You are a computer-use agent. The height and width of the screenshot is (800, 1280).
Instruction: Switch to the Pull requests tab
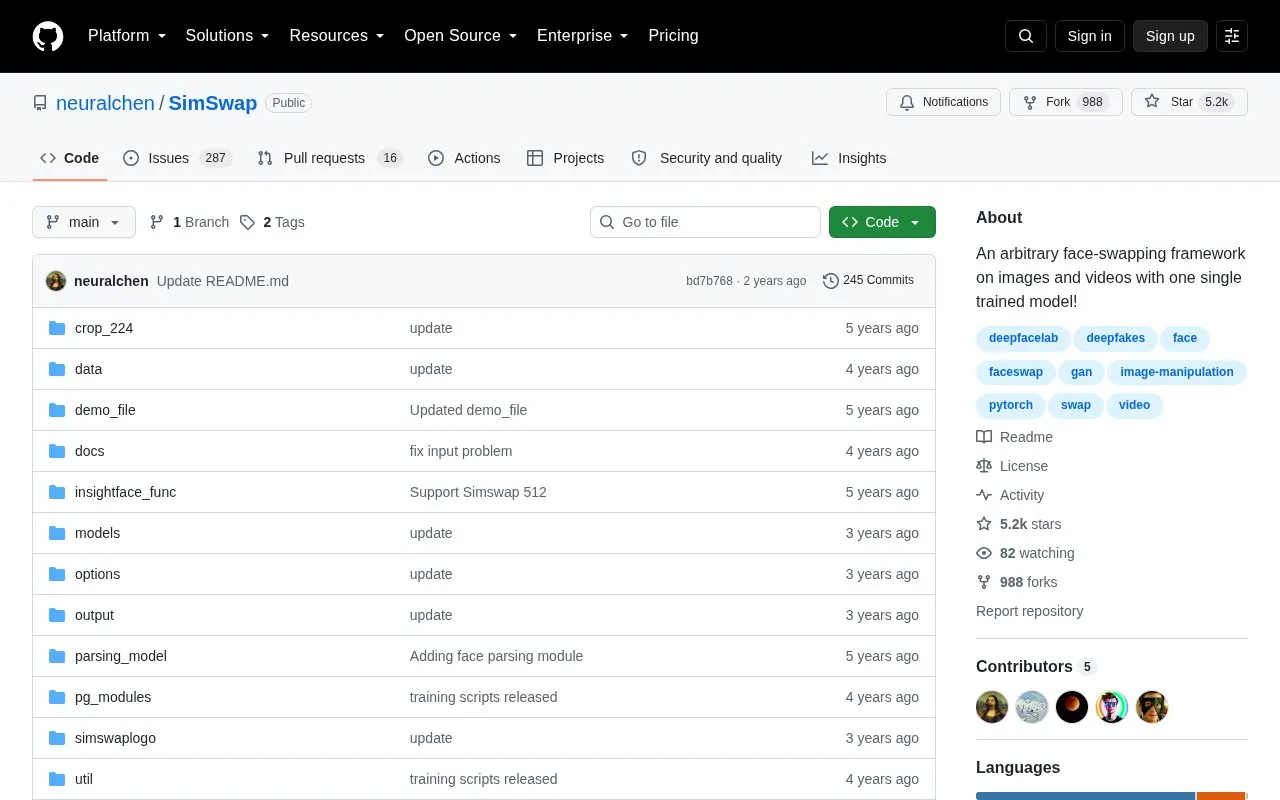click(x=329, y=158)
